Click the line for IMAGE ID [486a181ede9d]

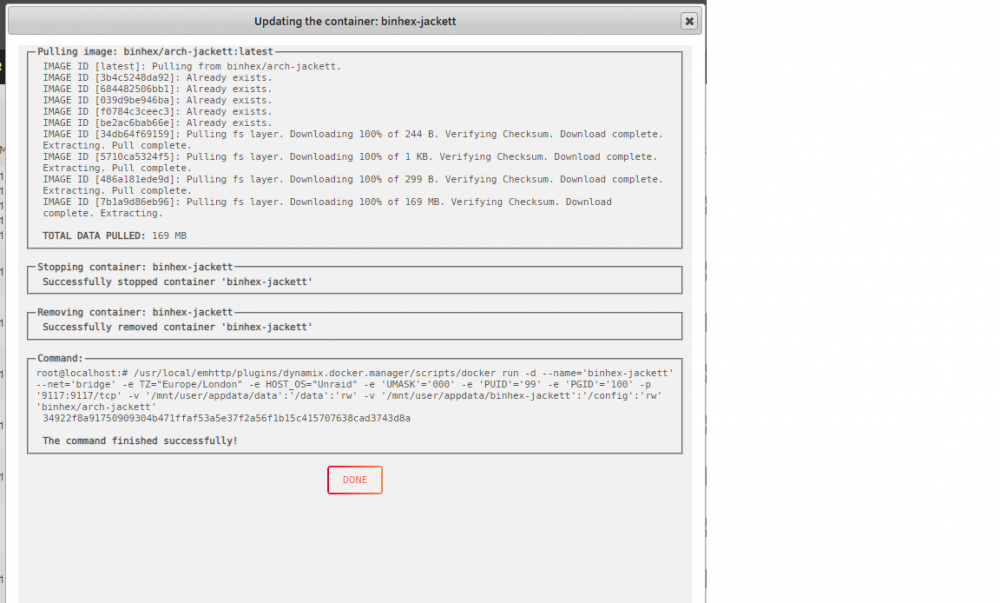tap(353, 185)
